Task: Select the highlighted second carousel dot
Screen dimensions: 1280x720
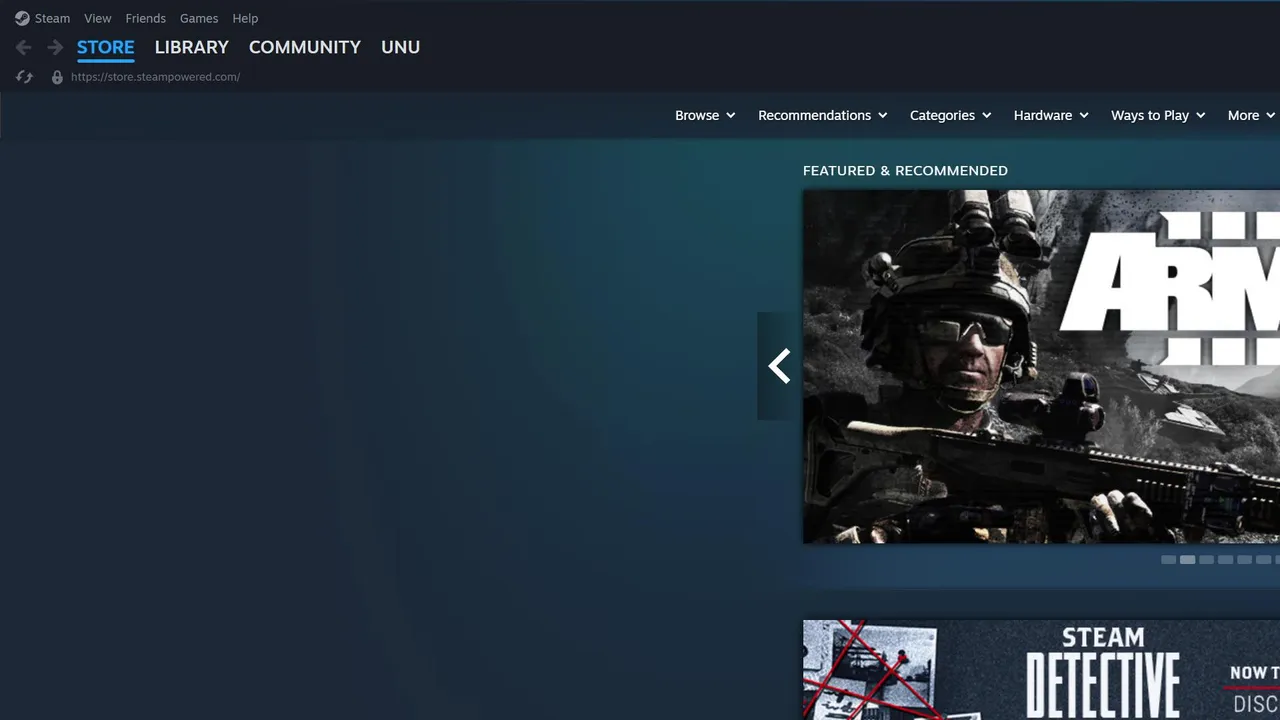Action: (1187, 560)
